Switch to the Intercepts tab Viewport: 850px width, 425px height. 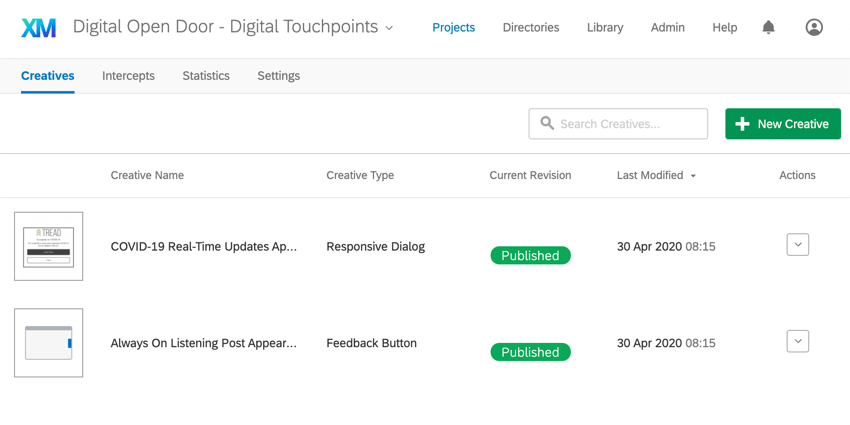tap(128, 76)
